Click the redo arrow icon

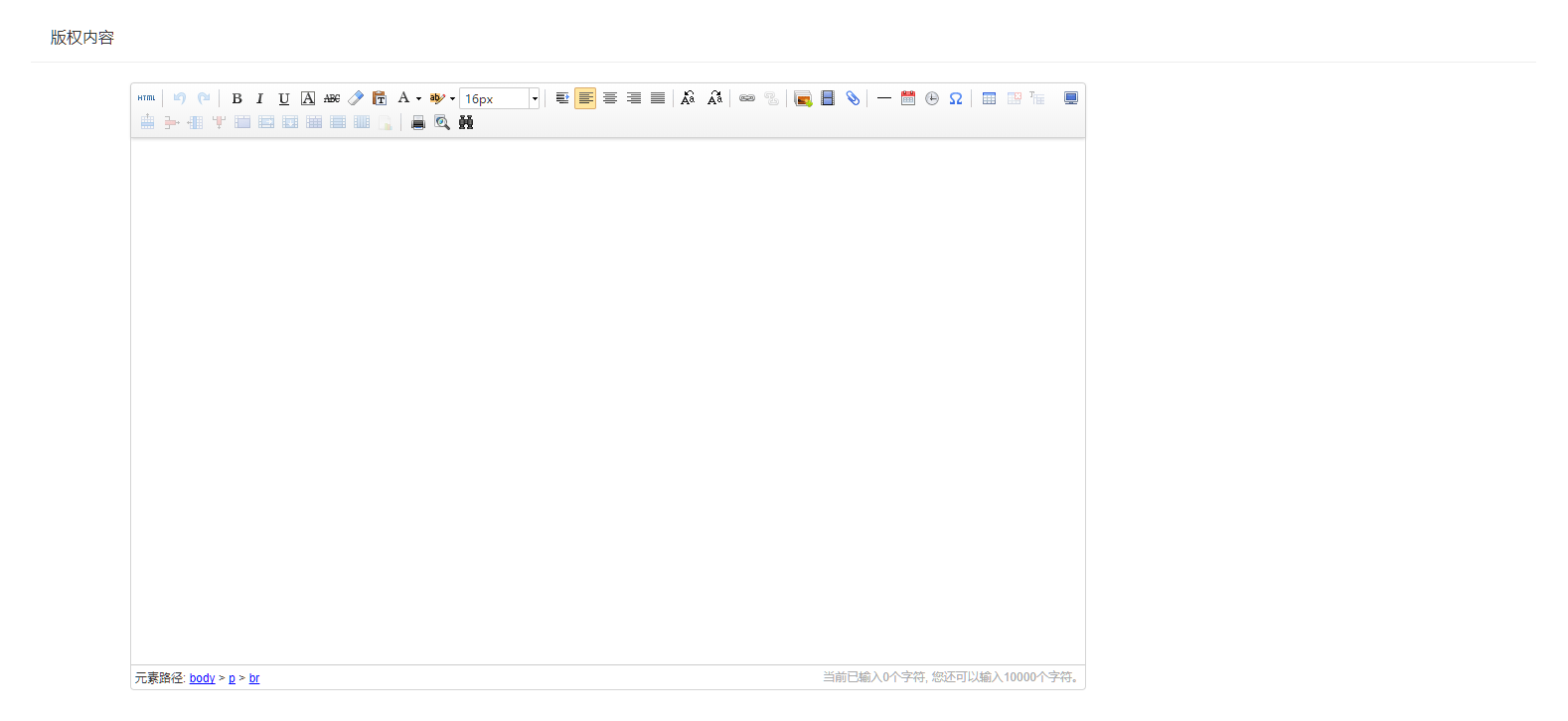click(204, 98)
